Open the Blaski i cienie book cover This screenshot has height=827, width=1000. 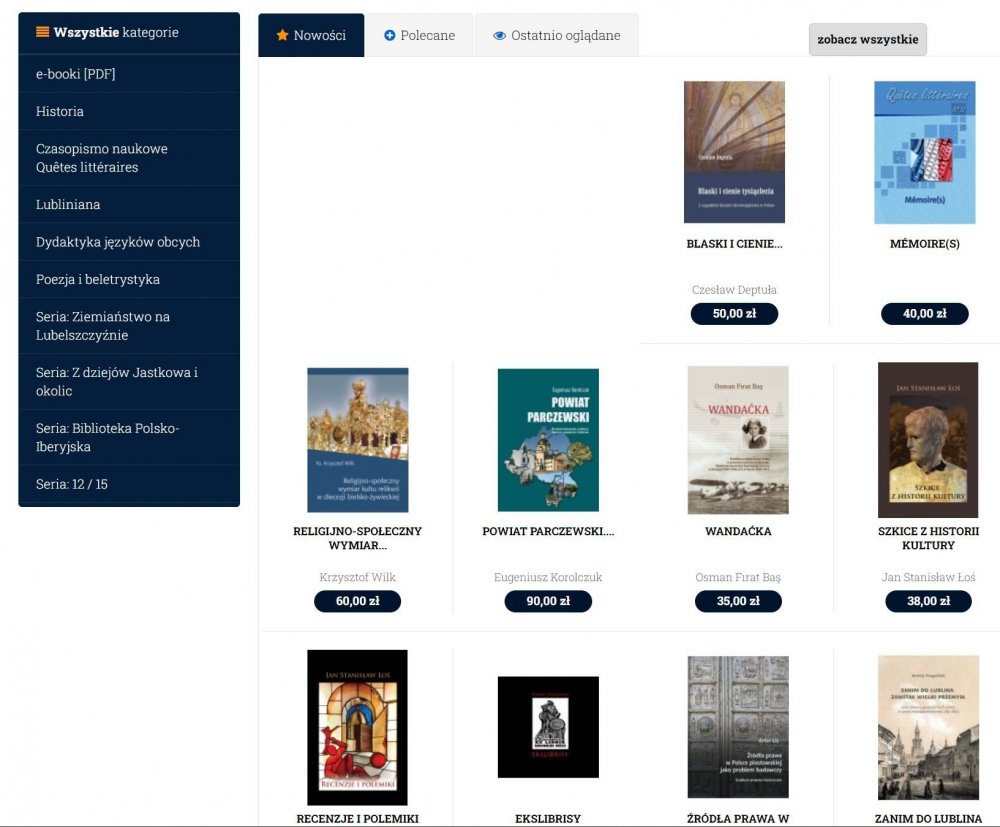(x=734, y=152)
